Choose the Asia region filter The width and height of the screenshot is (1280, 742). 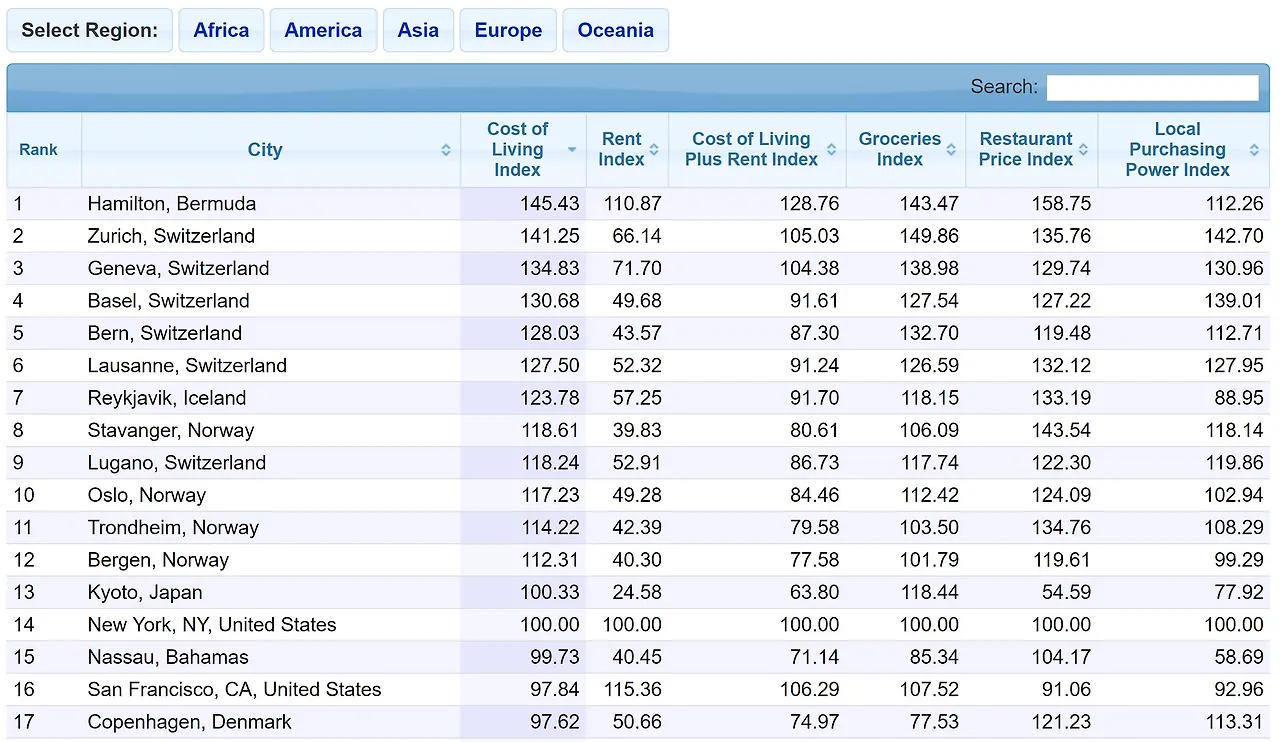click(x=418, y=30)
